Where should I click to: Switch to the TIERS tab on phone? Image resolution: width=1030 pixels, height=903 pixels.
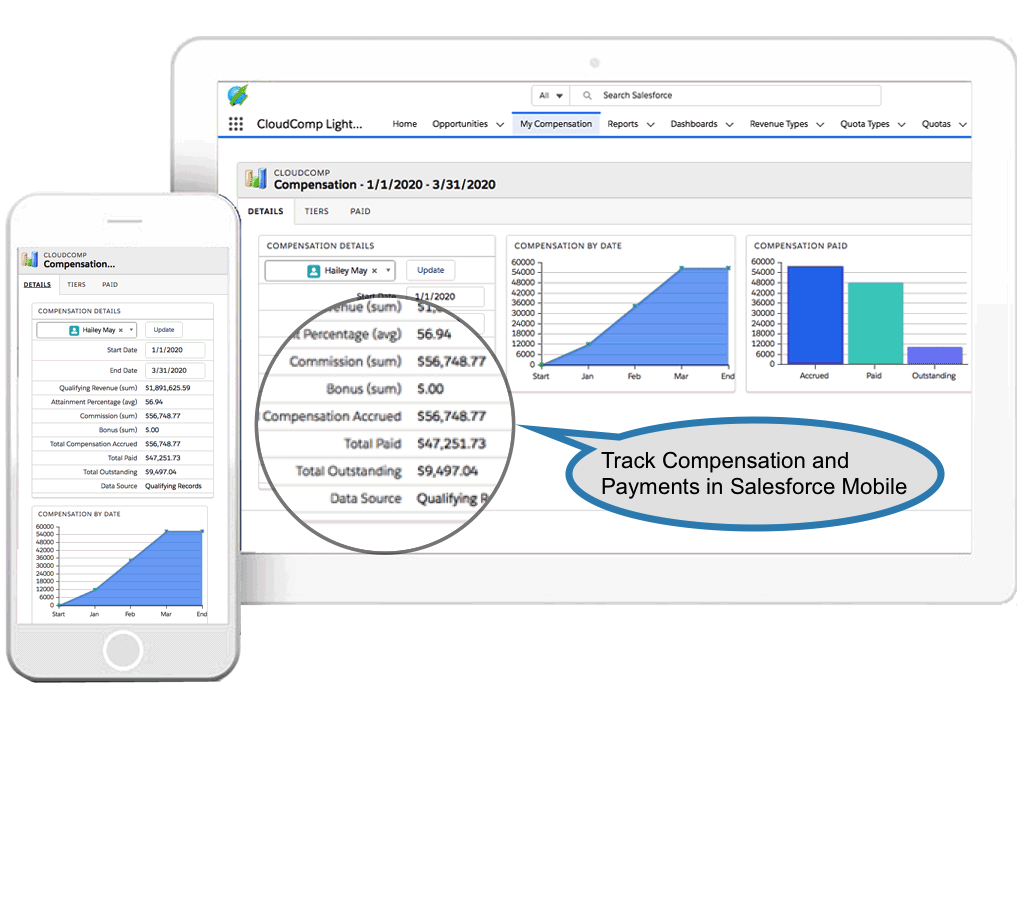(76, 285)
